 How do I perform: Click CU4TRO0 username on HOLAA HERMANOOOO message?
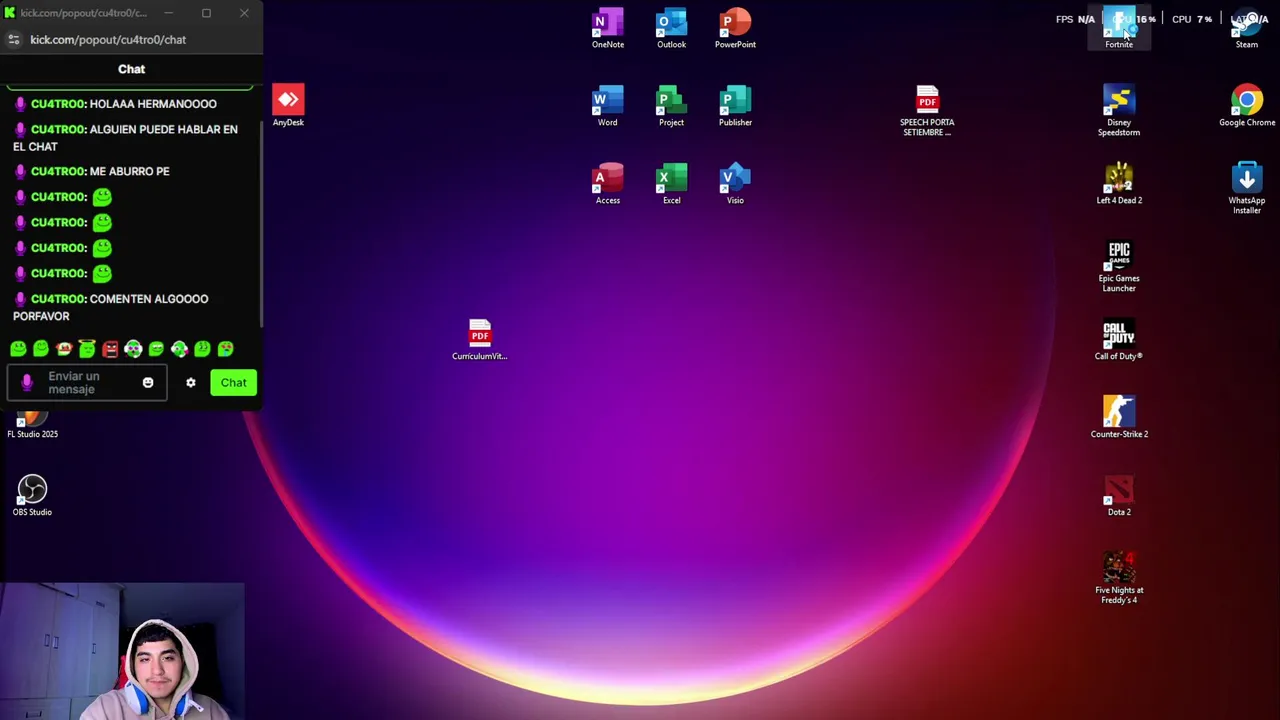[58, 104]
